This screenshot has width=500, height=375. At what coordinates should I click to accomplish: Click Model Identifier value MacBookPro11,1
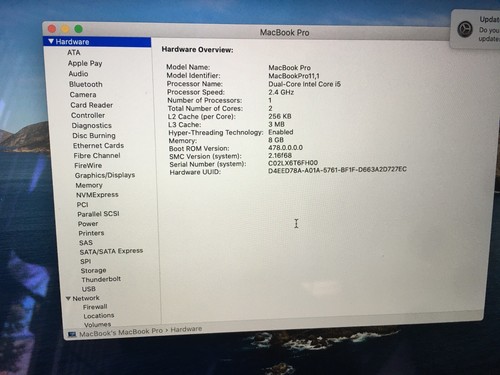pos(294,76)
